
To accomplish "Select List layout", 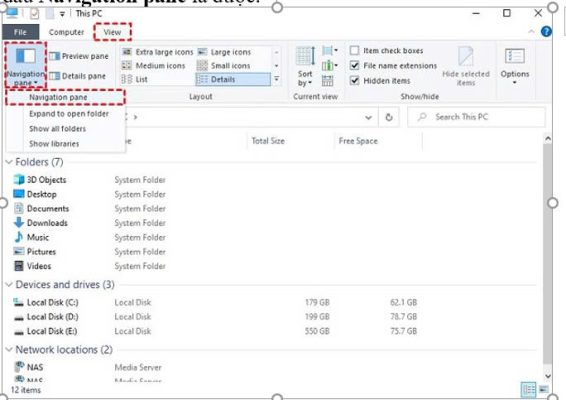I will click(x=135, y=79).
